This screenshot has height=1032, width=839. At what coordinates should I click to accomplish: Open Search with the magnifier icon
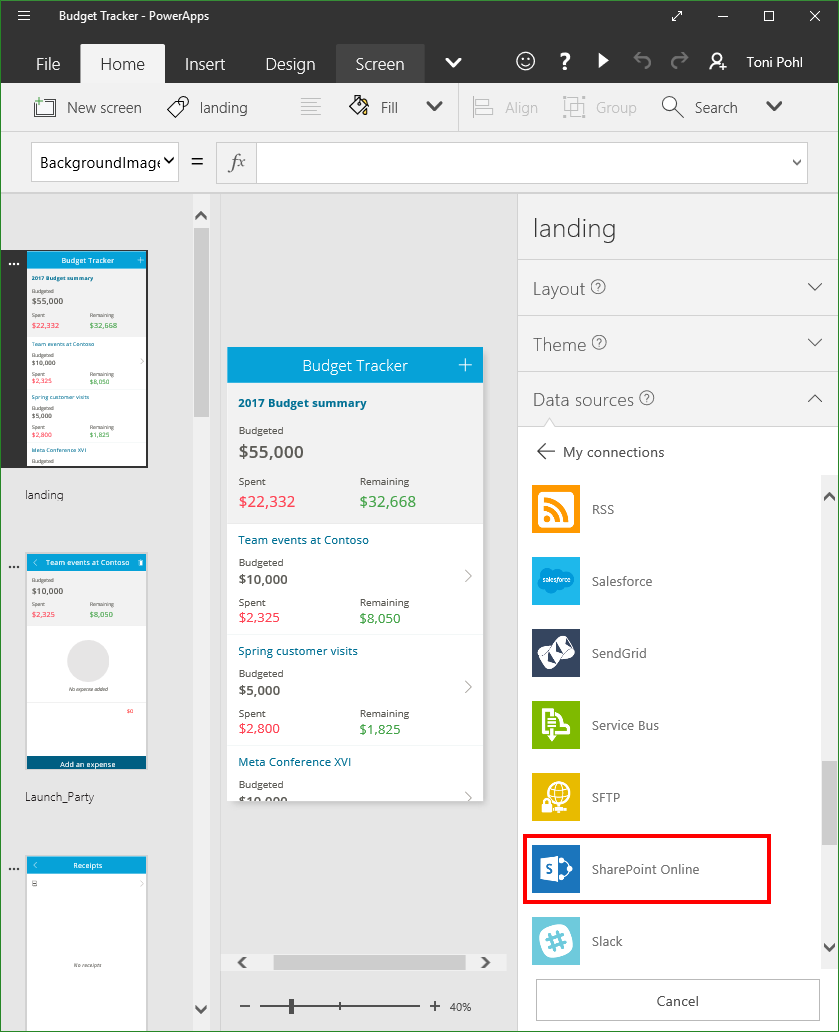click(672, 106)
